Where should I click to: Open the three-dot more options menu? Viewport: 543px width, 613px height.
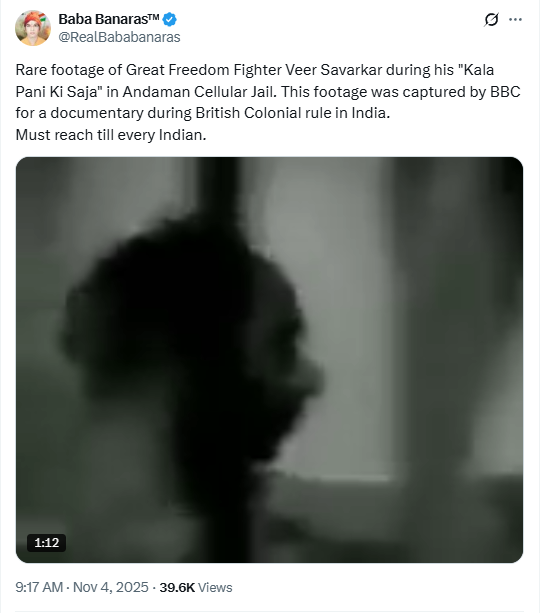click(515, 19)
